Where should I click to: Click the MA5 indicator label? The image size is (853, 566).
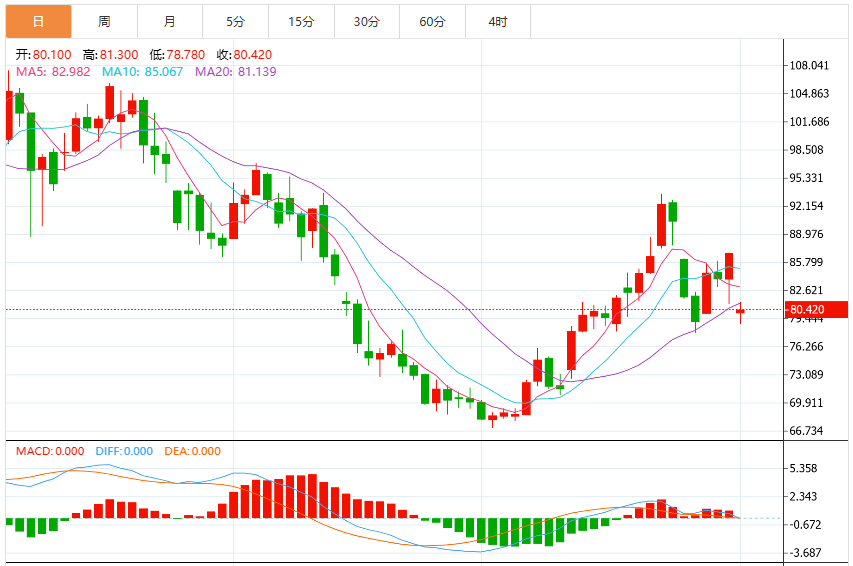53,72
